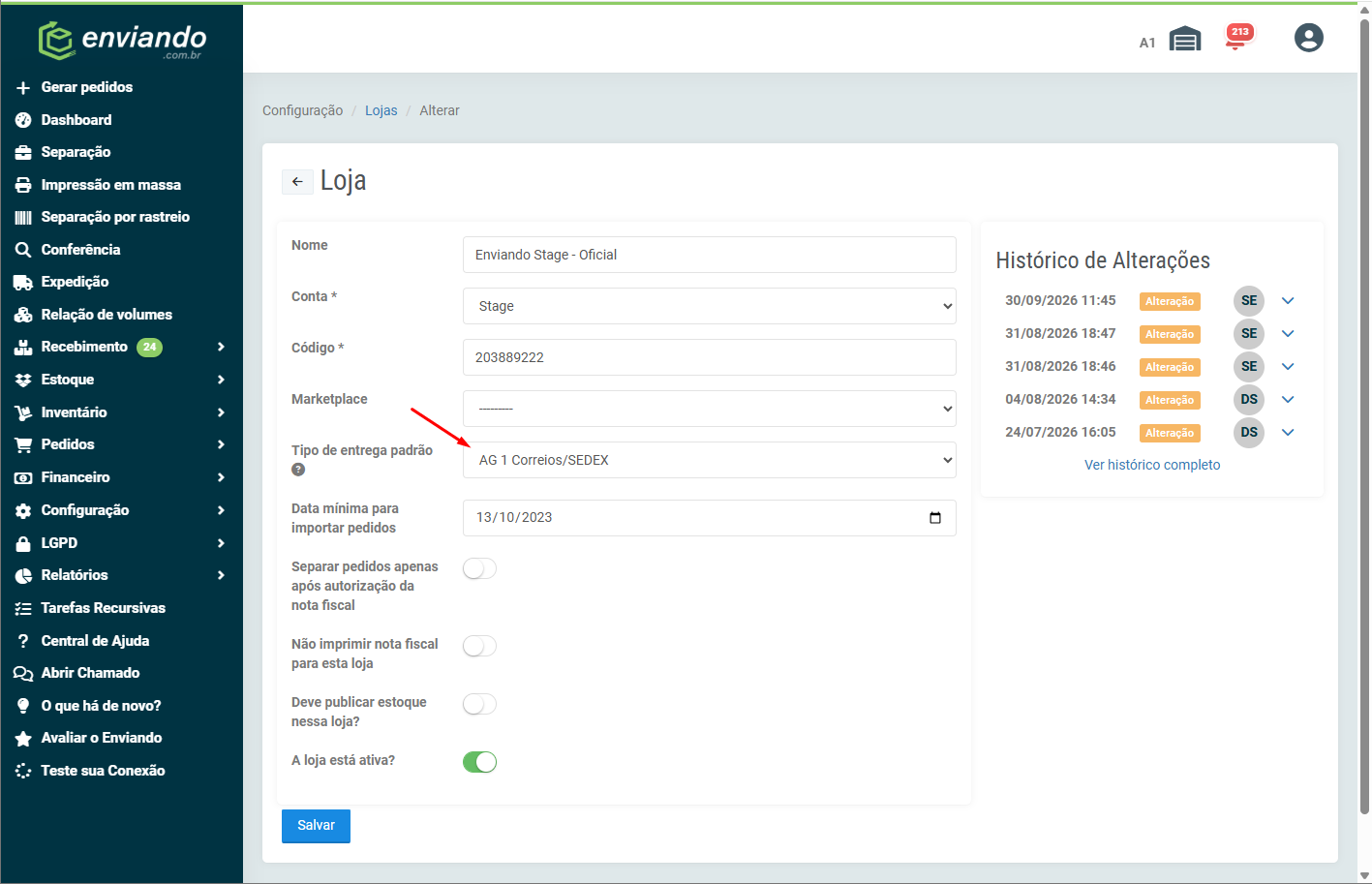Click the Separação briefcase icon
Viewport: 1372px width, 884px height.
[23, 152]
